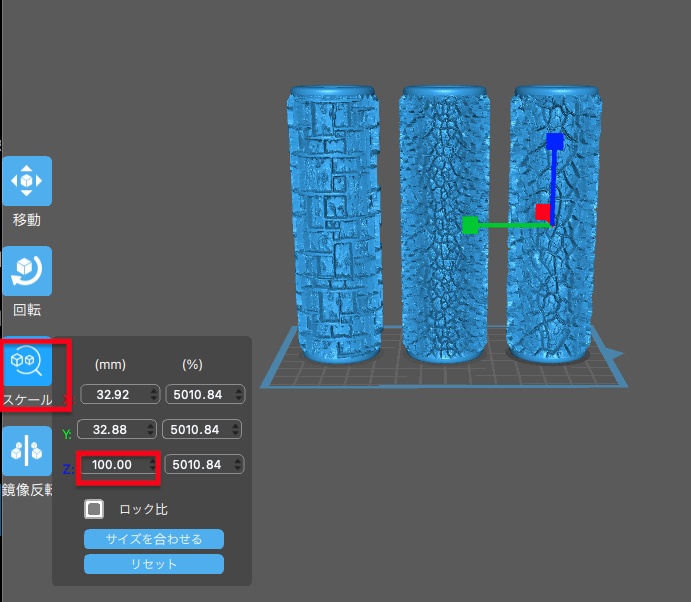Click the green axis gizmo handle
691x602 pixels.
(470, 225)
